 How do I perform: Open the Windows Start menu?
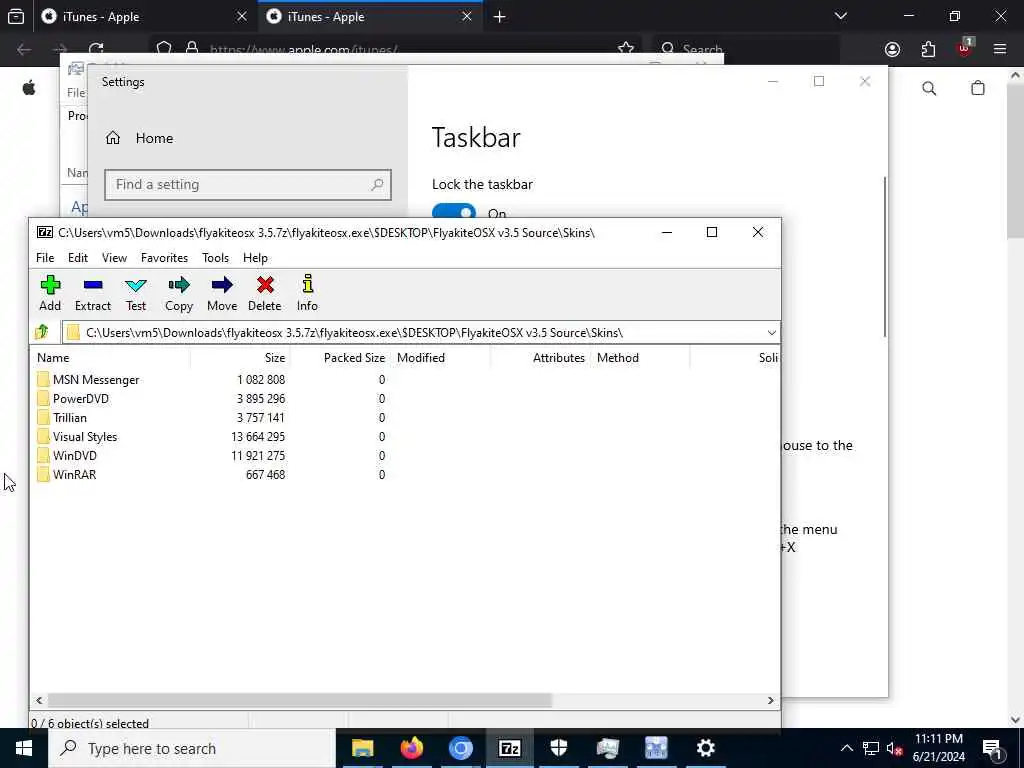[24, 748]
